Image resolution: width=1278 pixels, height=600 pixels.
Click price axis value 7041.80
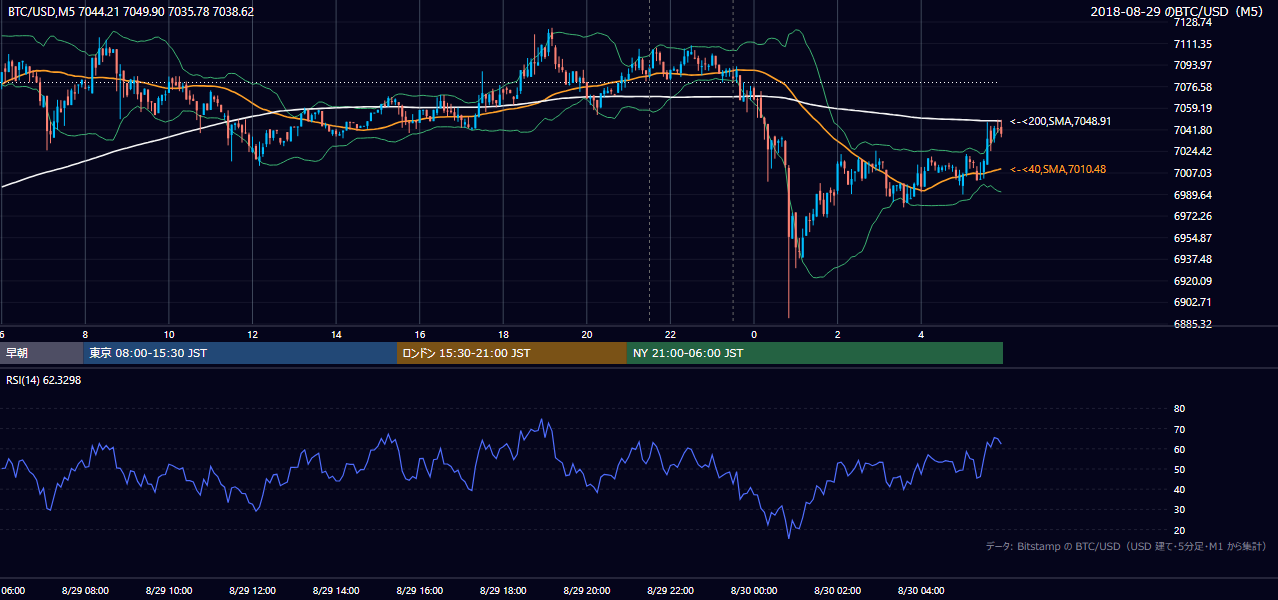tap(1193, 130)
